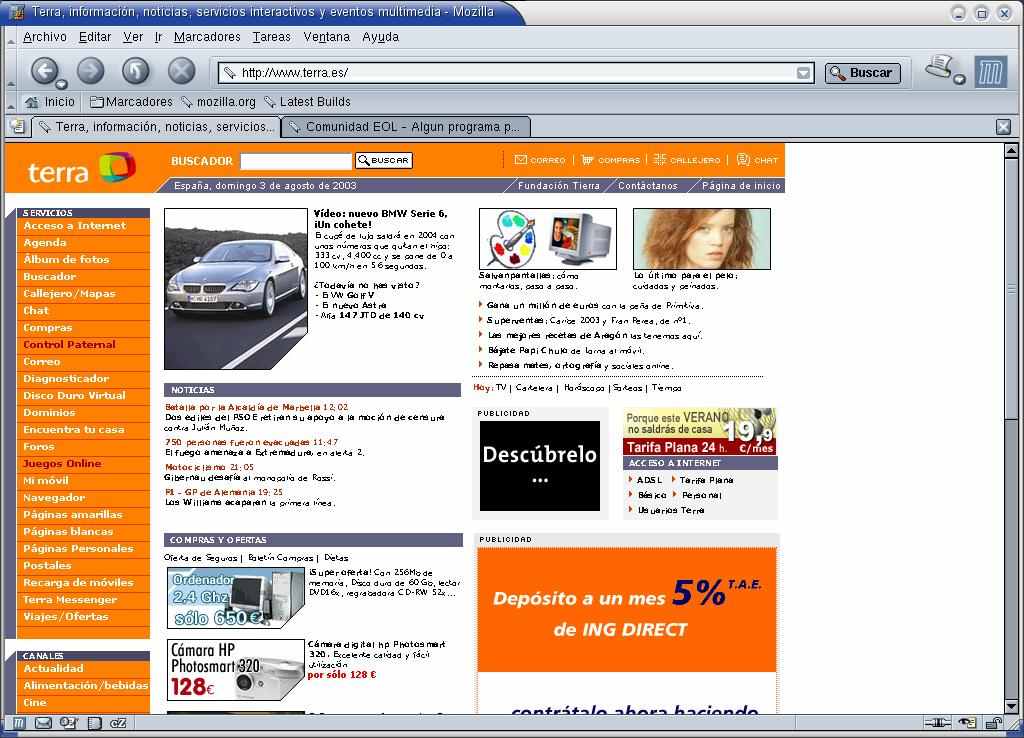Click the Terra page BUSCAR button
The image size is (1024, 738).
[x=384, y=161]
